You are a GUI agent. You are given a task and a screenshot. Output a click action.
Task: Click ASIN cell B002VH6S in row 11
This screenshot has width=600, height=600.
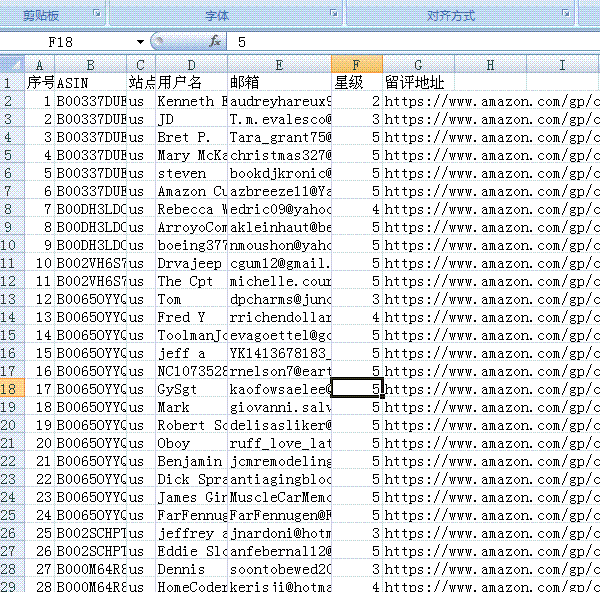pyautogui.click(x=91, y=263)
